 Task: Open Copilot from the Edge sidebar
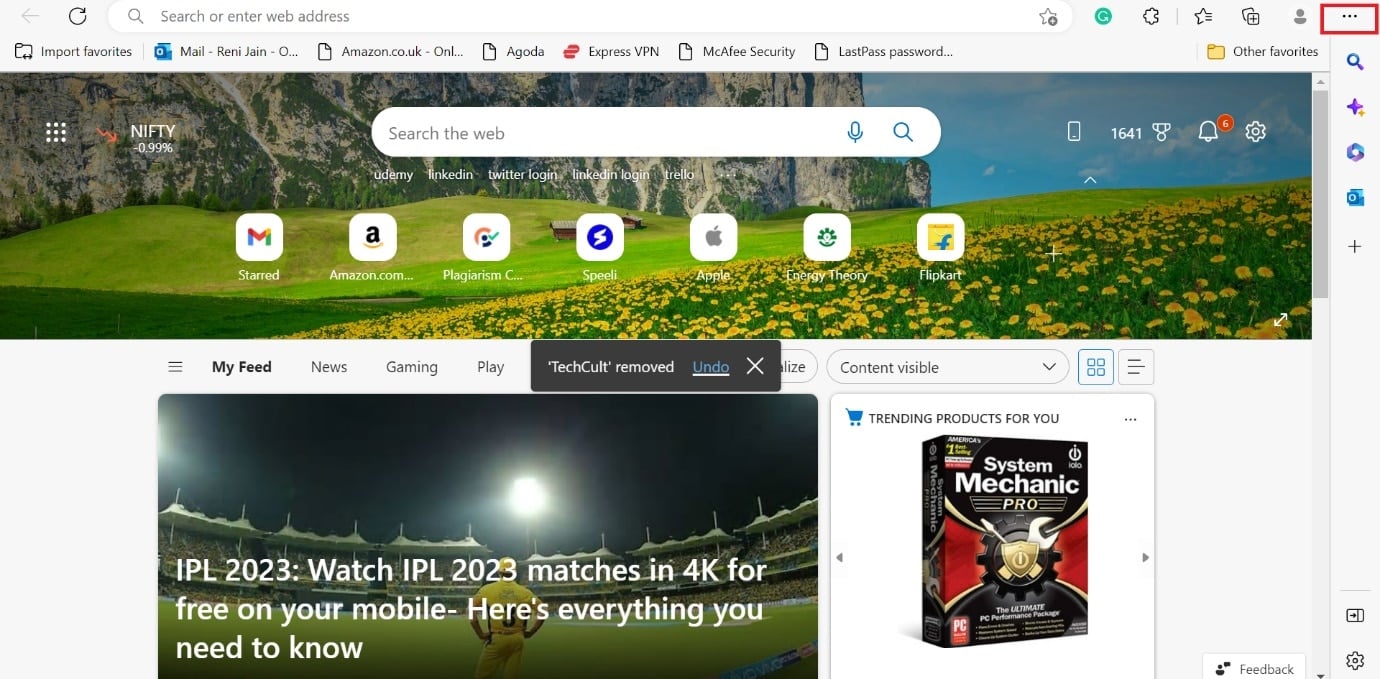pyautogui.click(x=1355, y=107)
